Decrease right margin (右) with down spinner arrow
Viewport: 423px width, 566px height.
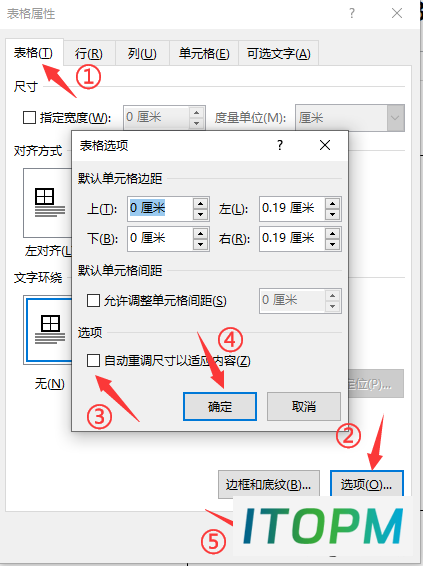332,244
